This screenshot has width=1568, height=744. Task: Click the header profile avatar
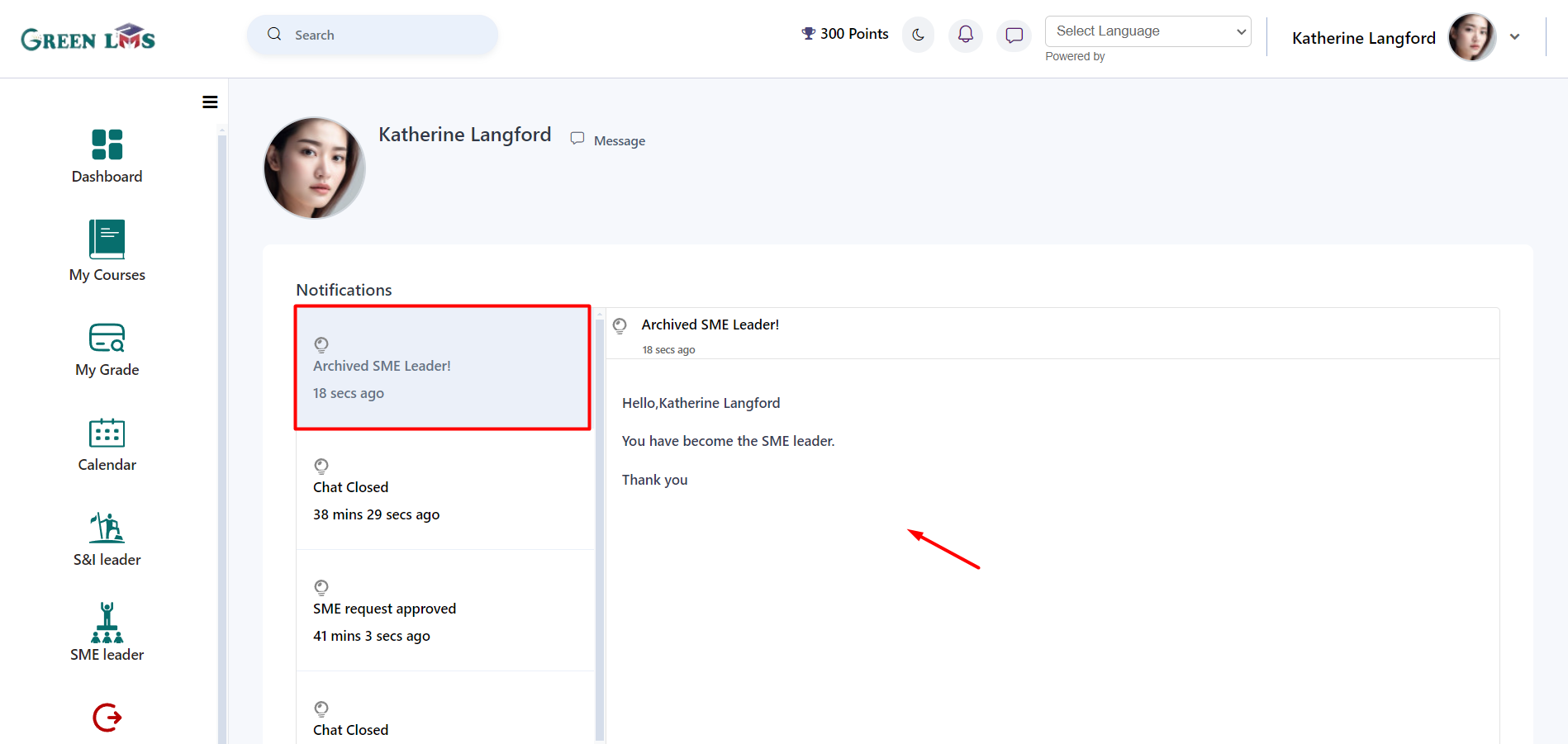pyautogui.click(x=1472, y=37)
